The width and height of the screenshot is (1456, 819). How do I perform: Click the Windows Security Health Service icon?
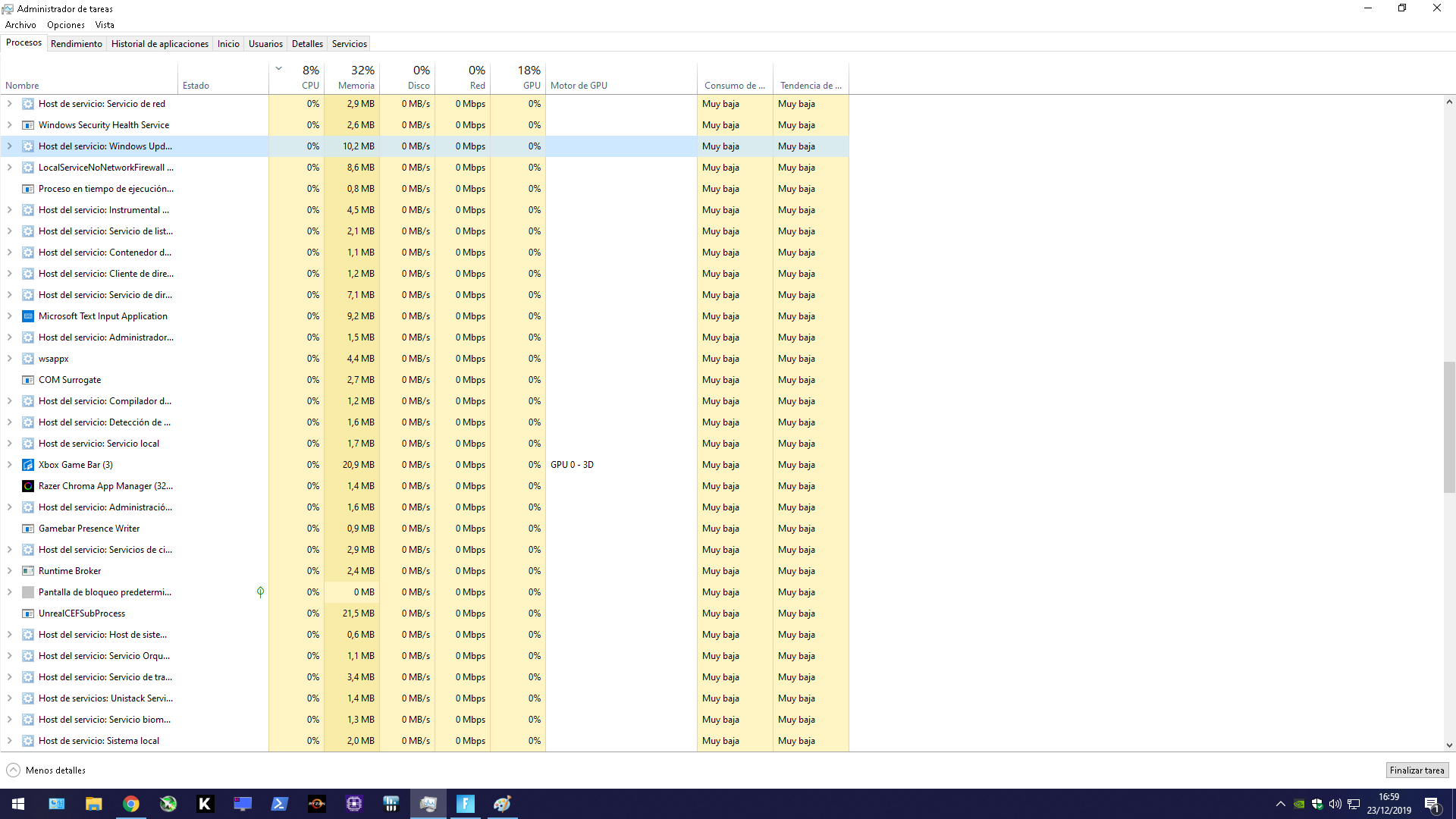point(28,125)
